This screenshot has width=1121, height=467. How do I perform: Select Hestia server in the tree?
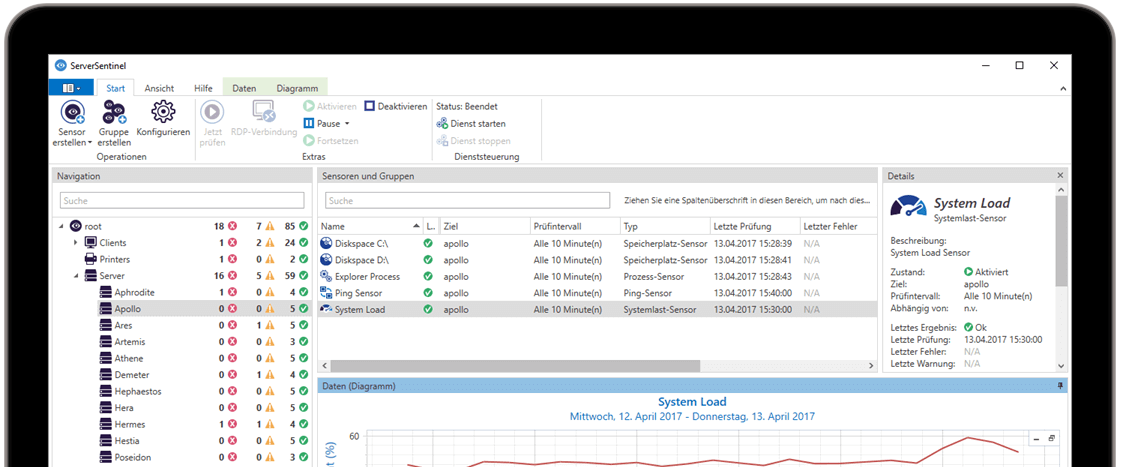coord(127,441)
